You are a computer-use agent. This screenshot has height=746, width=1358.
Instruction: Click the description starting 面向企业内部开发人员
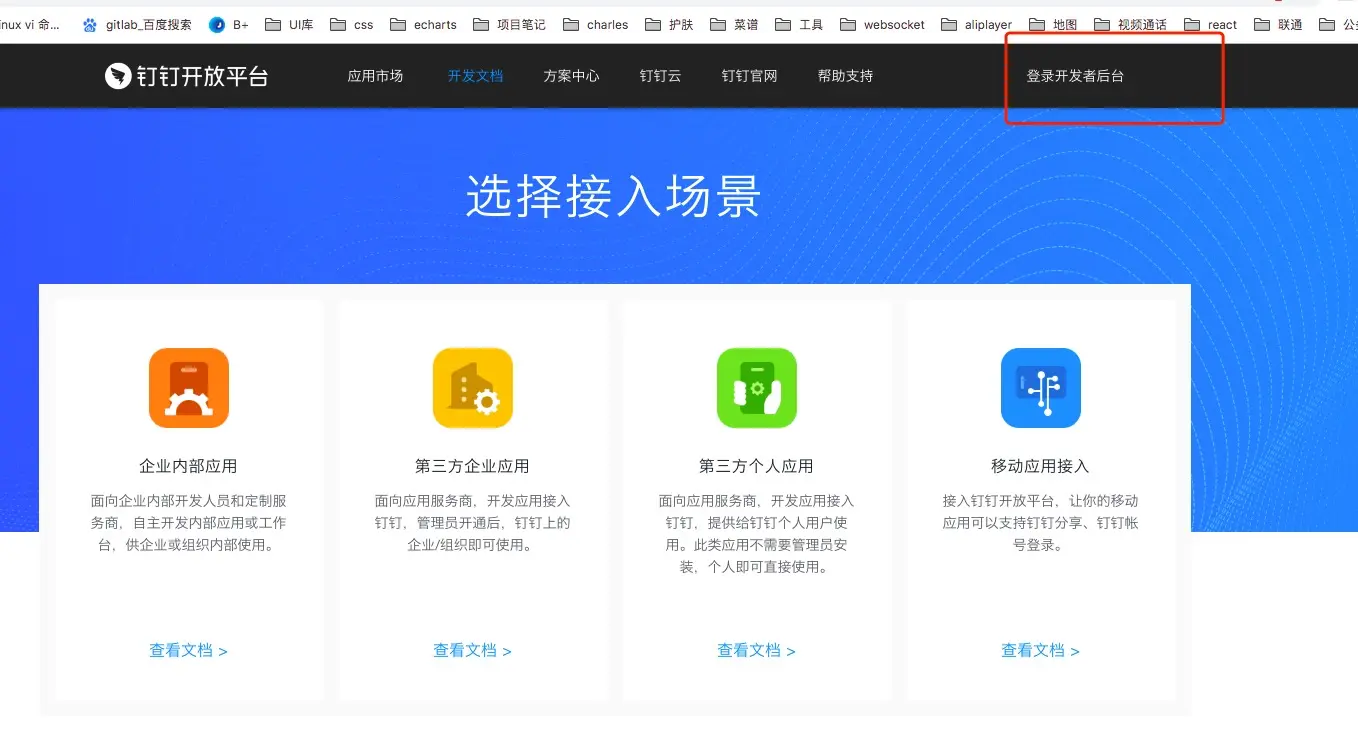coord(189,523)
